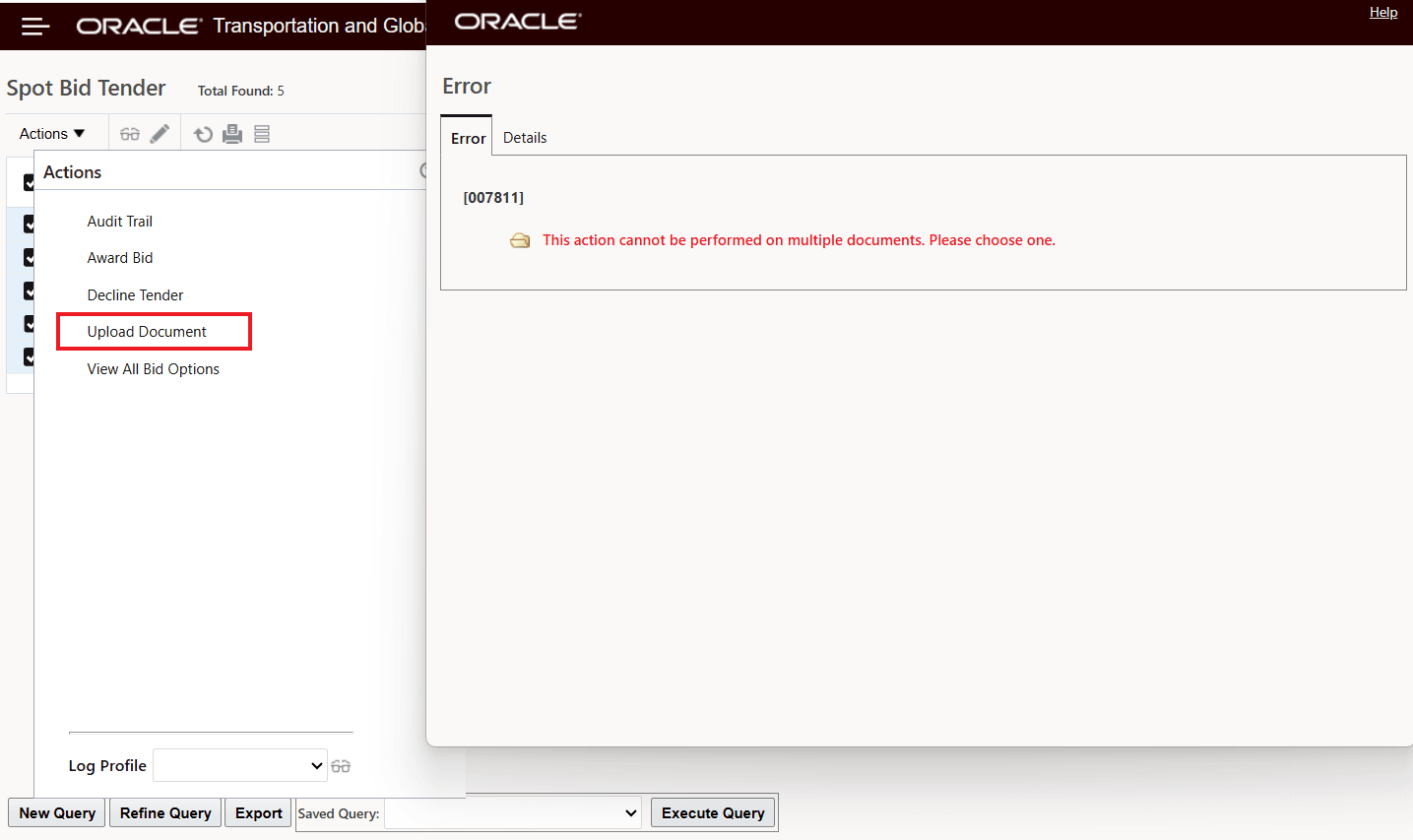Choose Upload Document from the Actions list
Image resolution: width=1413 pixels, height=840 pixels.
click(147, 332)
